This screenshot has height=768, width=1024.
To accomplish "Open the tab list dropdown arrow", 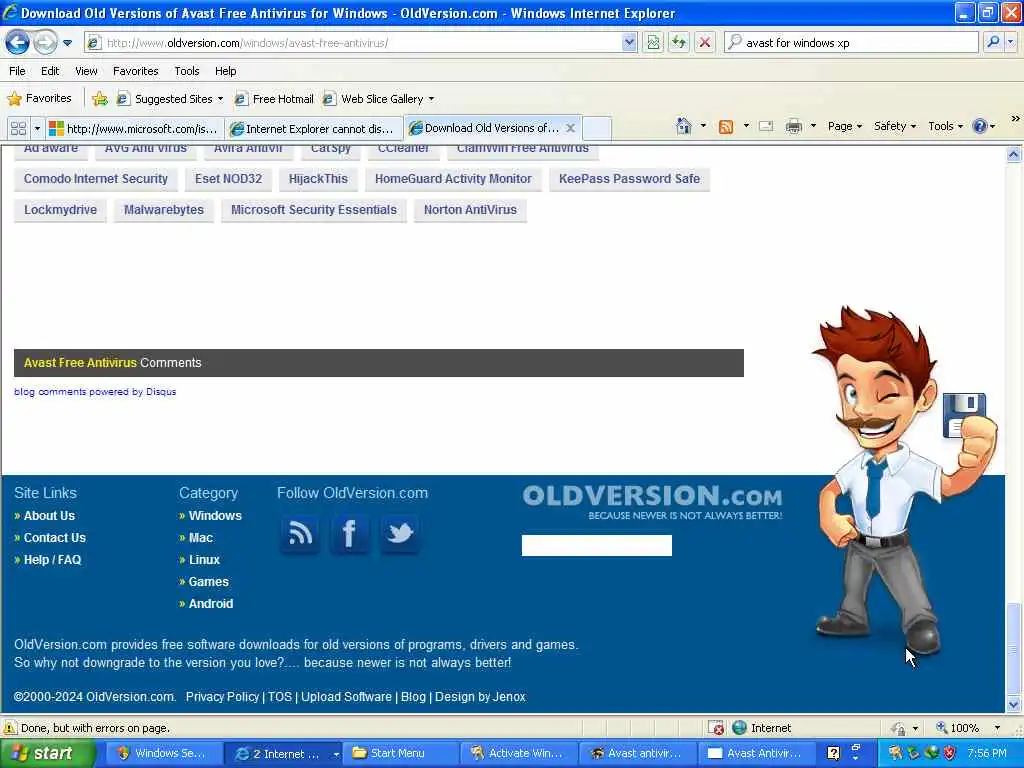I will (x=37, y=128).
